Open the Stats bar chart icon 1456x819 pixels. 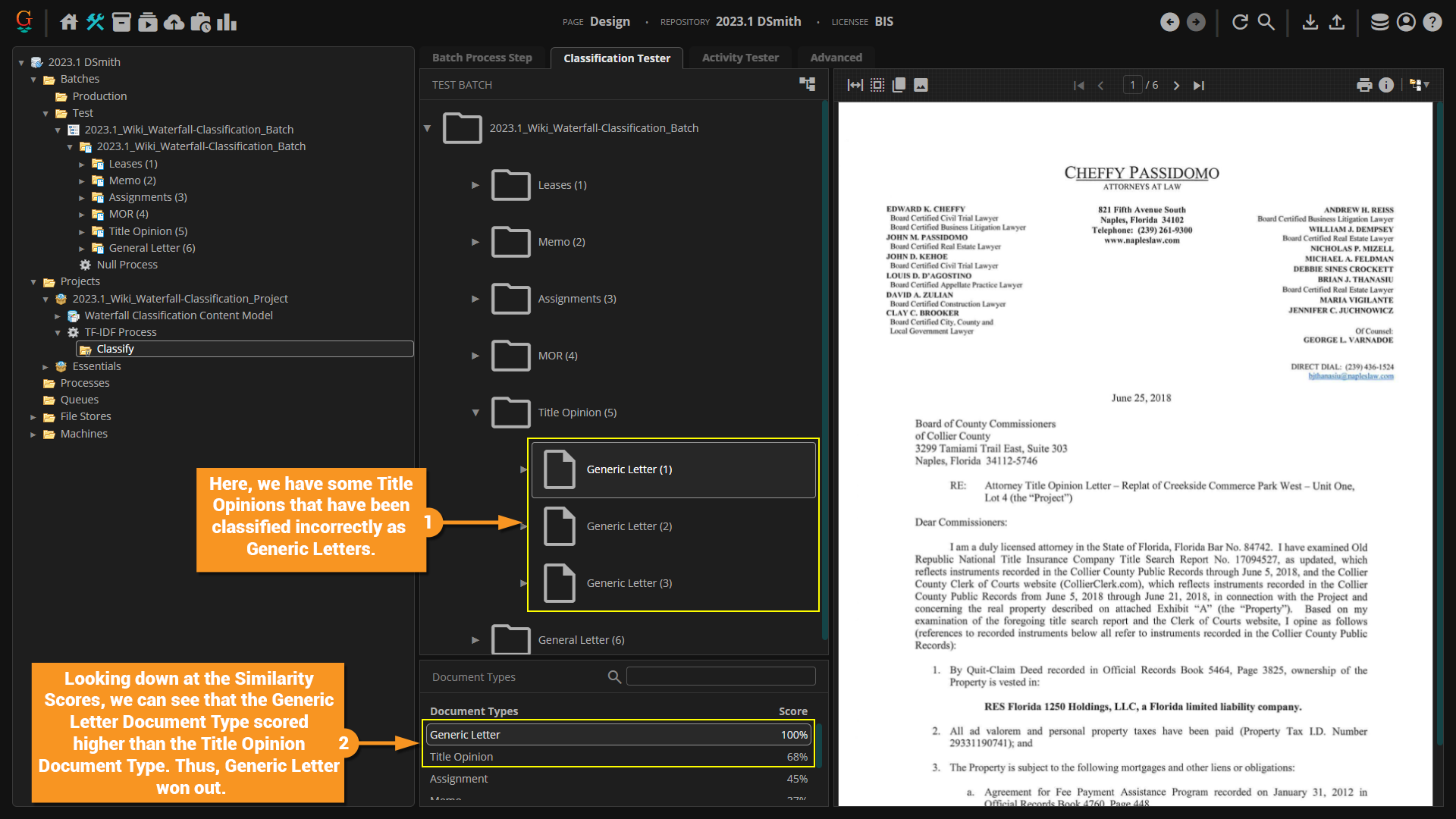coord(227,22)
